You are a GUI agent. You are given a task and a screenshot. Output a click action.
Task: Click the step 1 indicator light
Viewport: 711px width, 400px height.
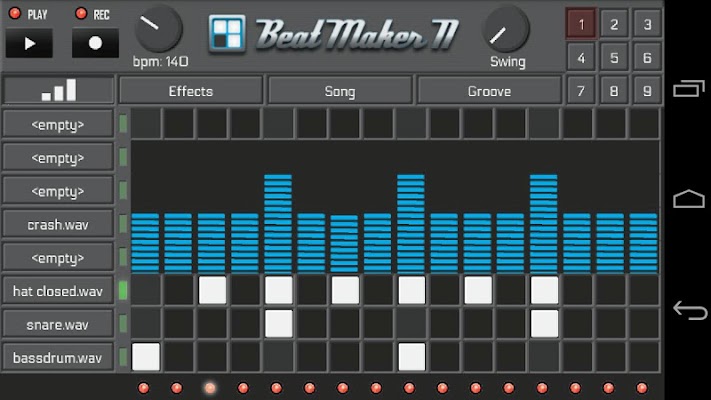tap(143, 388)
